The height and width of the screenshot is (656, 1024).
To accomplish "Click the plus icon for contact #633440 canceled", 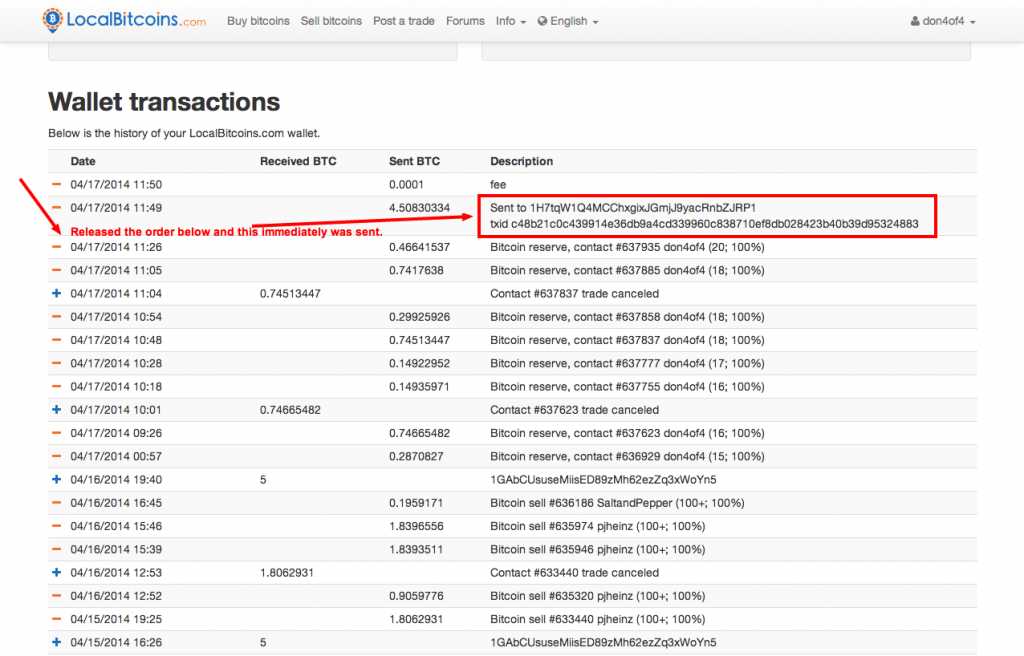I will (56, 573).
